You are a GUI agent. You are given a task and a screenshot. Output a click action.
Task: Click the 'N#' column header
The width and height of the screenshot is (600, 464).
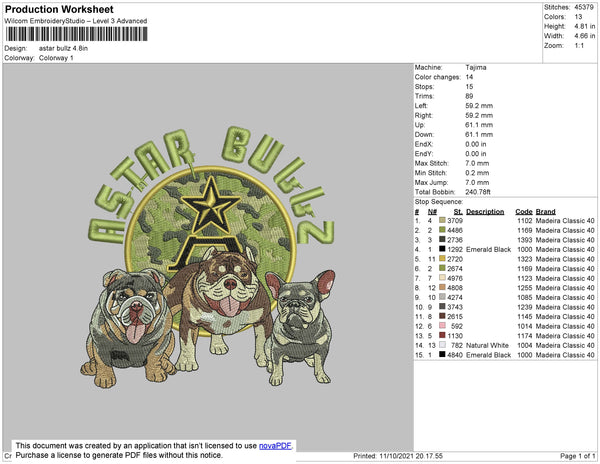pyautogui.click(x=432, y=212)
